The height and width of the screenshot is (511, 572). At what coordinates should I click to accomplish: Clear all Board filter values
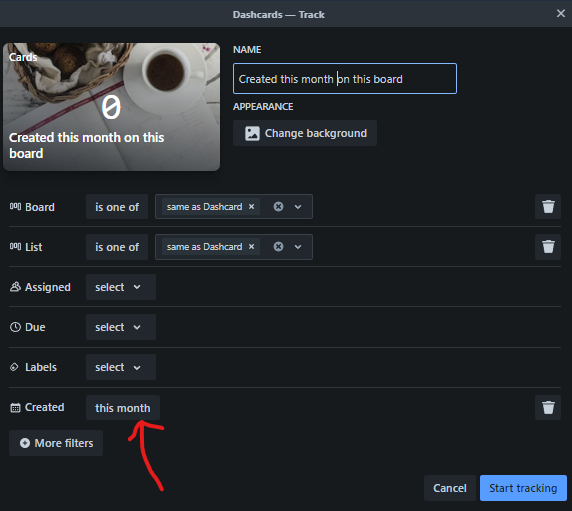(x=278, y=207)
